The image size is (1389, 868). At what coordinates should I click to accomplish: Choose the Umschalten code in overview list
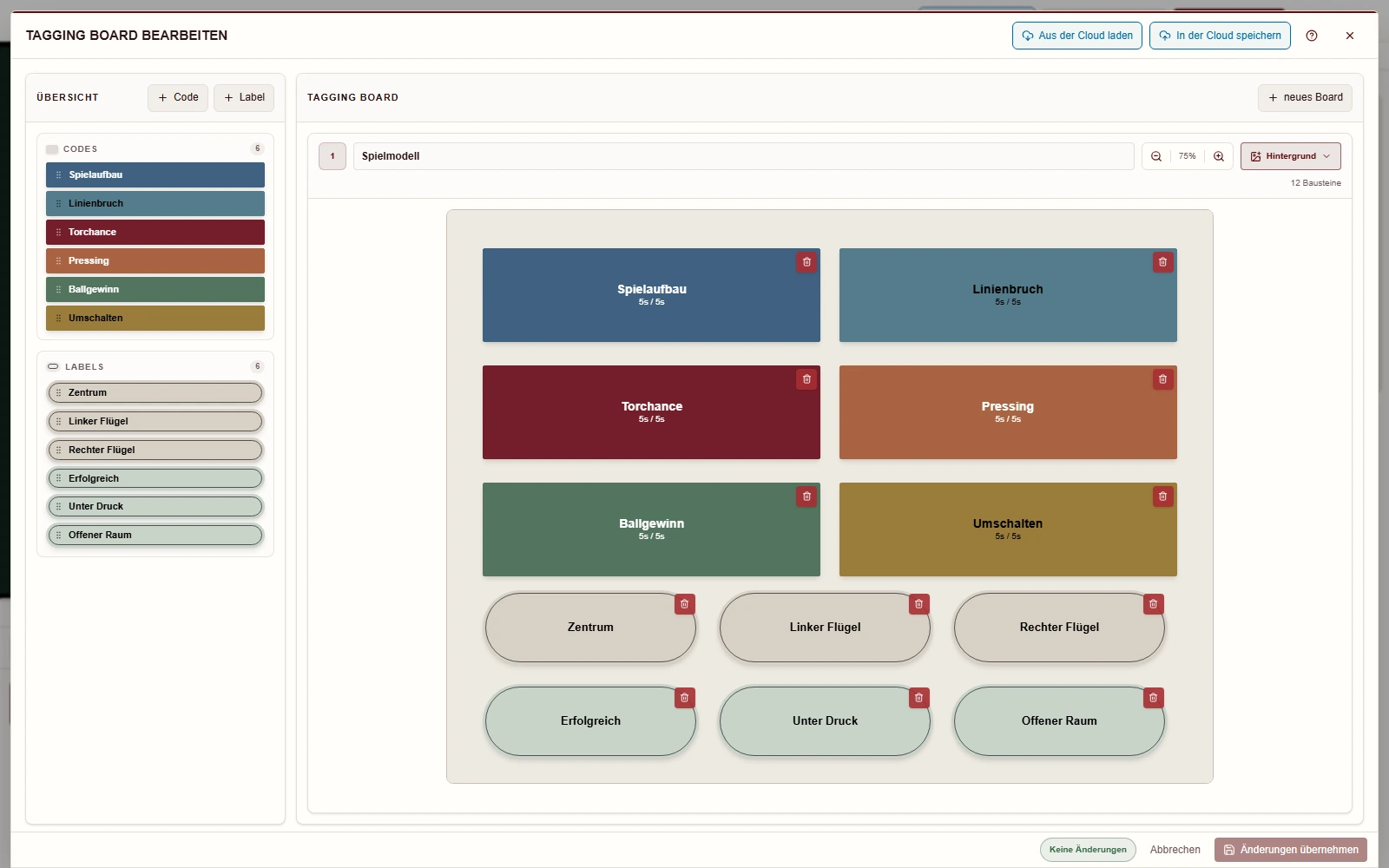[155, 318]
